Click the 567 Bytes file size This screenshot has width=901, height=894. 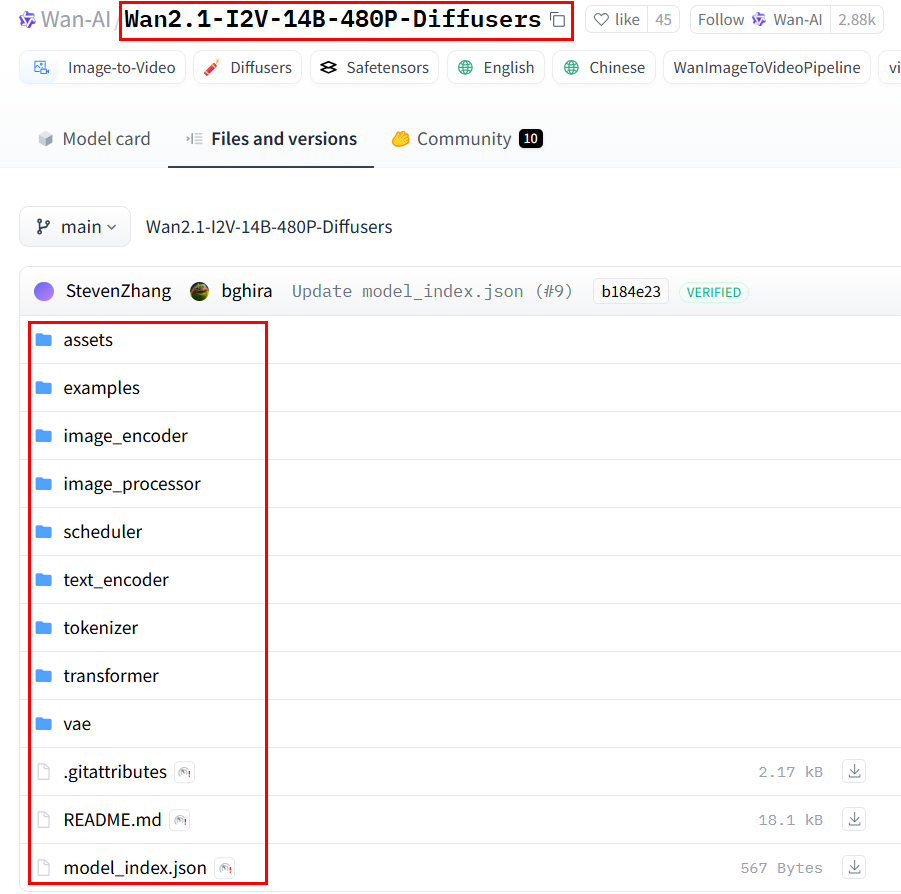(781, 868)
